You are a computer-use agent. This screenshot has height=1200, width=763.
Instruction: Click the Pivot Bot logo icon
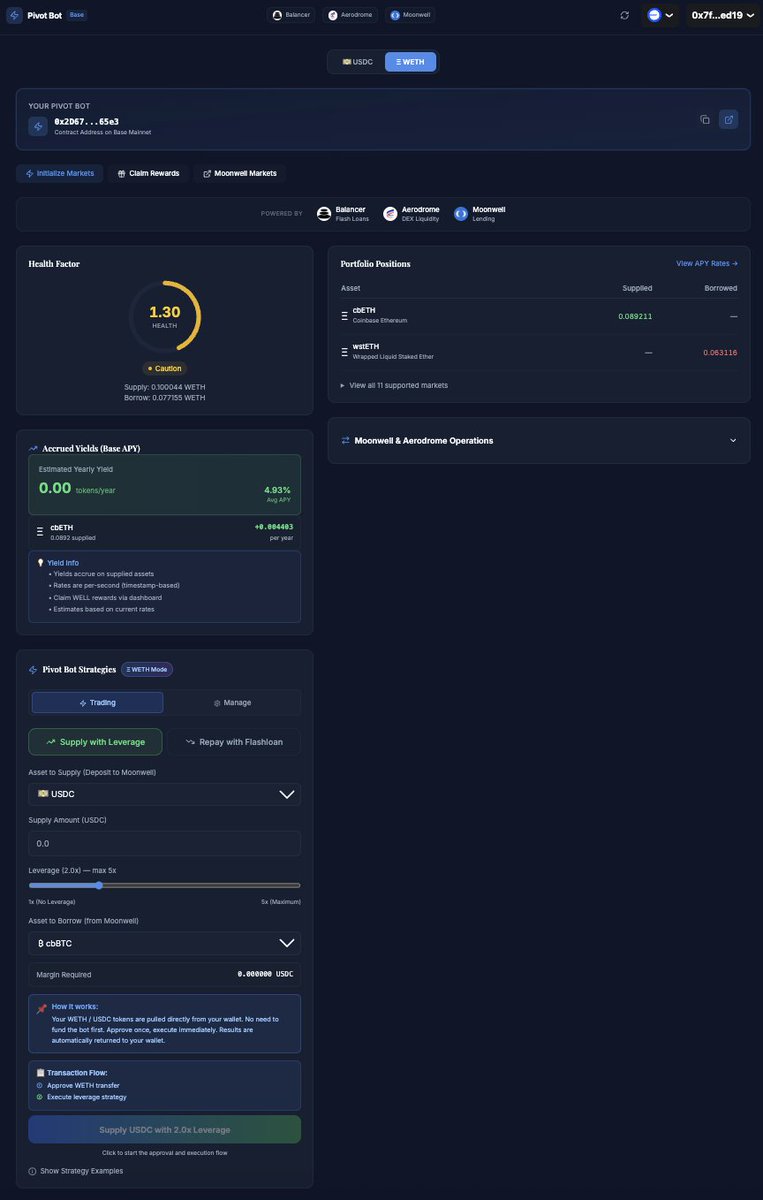(14, 15)
